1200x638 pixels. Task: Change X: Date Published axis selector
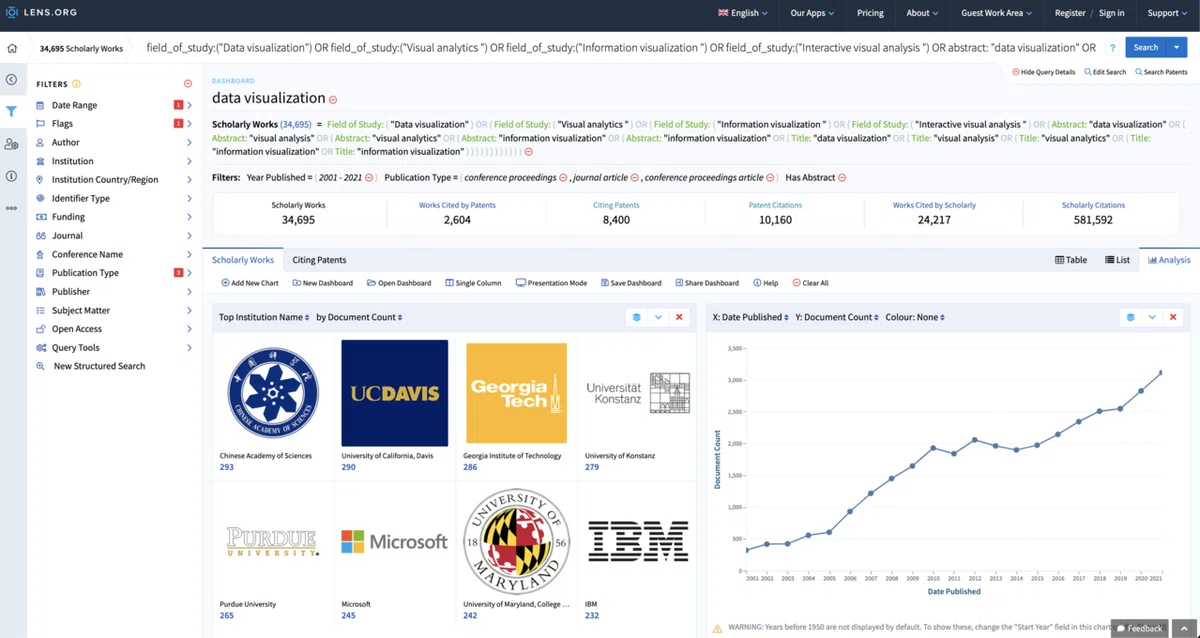point(750,317)
